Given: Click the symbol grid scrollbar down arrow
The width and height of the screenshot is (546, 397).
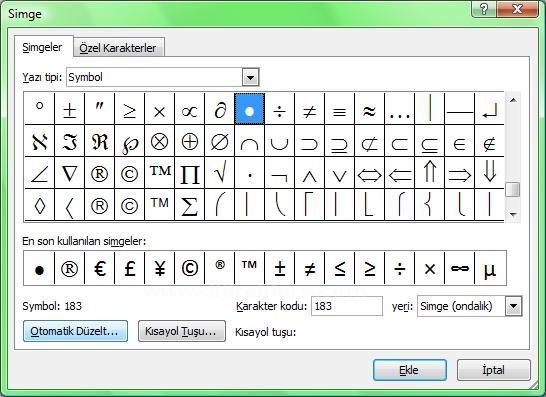Looking at the screenshot, I should (513, 214).
